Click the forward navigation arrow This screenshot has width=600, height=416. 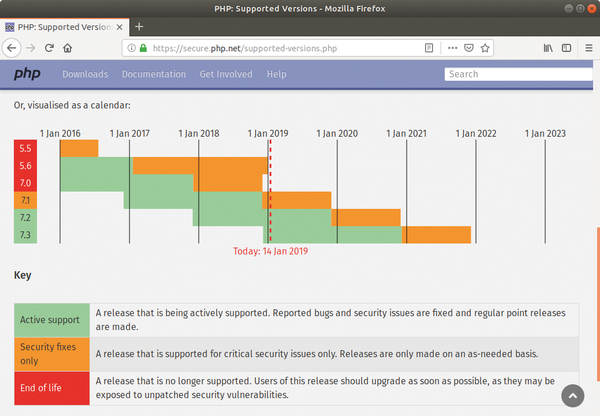pos(31,48)
